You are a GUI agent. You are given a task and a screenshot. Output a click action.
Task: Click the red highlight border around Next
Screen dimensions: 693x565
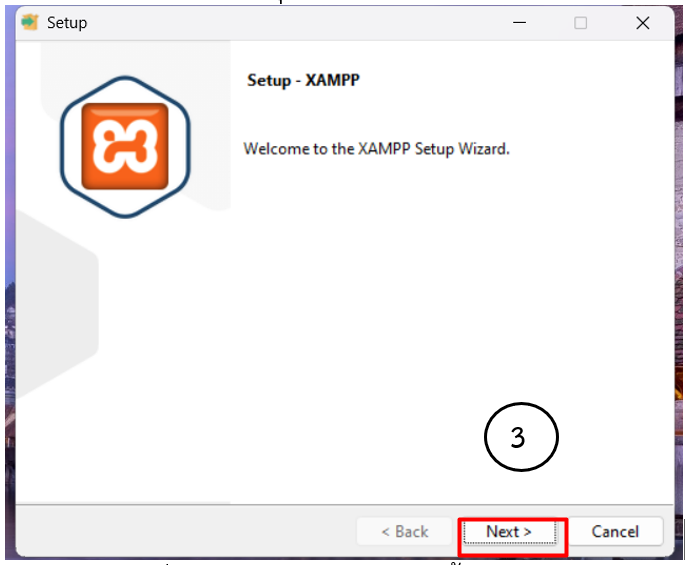point(513,555)
